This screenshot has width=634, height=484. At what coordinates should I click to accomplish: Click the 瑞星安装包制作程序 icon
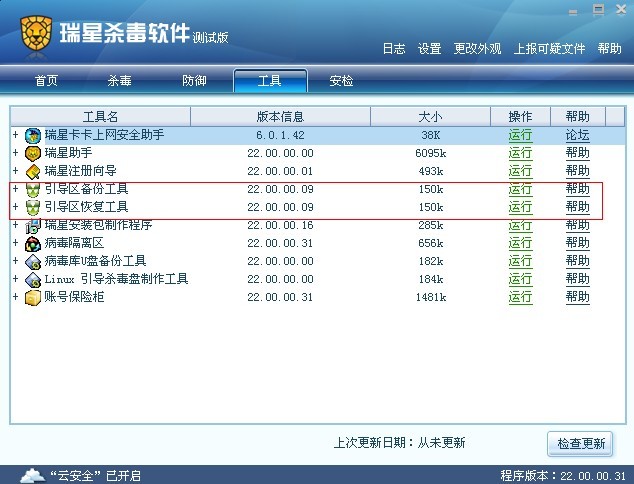pos(33,226)
